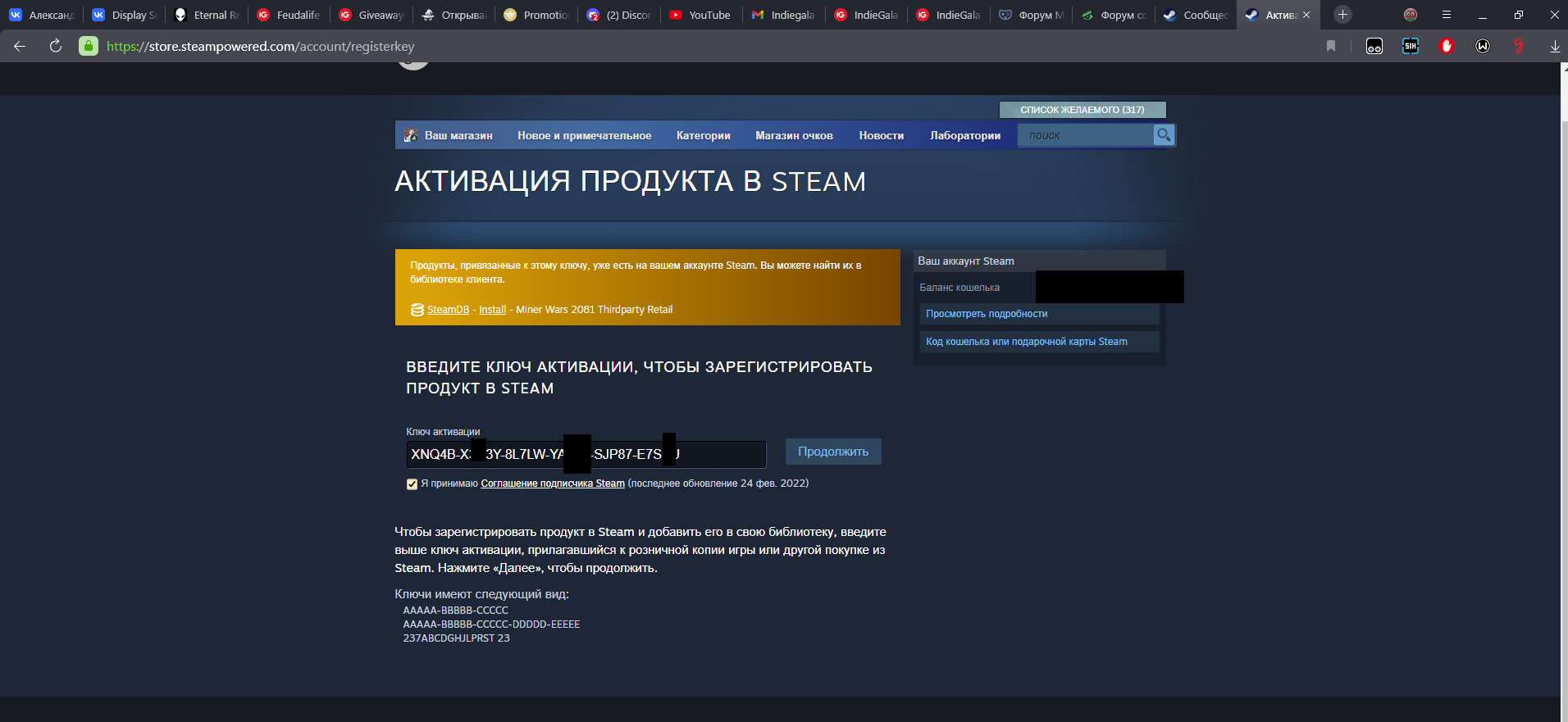Click the Install link in the notice
Image resolution: width=1568 pixels, height=722 pixels.
coord(492,310)
